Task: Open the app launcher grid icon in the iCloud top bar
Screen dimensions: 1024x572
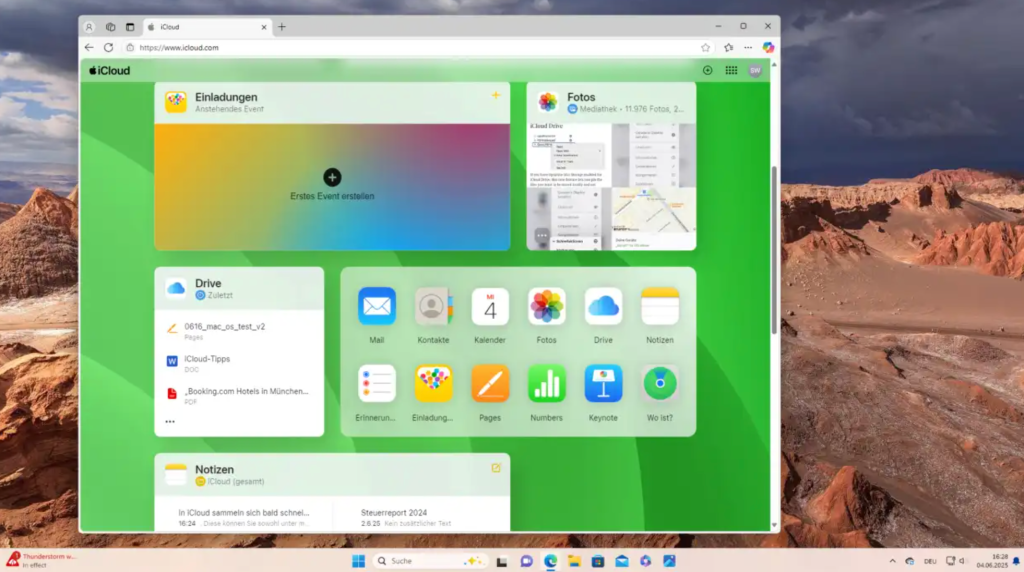Action: [x=731, y=71]
